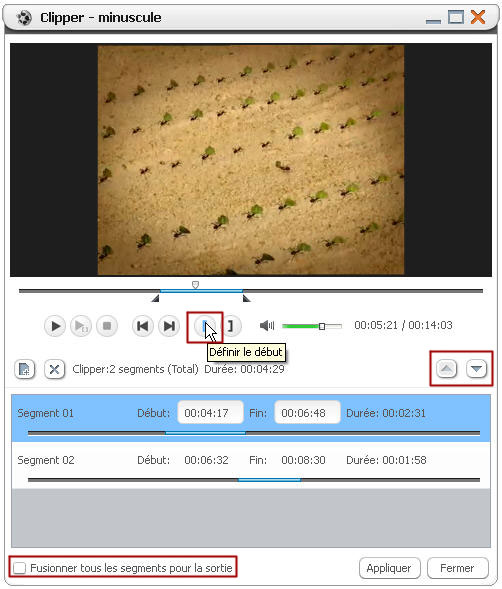Click the left clip start triangle marker

[155, 298]
